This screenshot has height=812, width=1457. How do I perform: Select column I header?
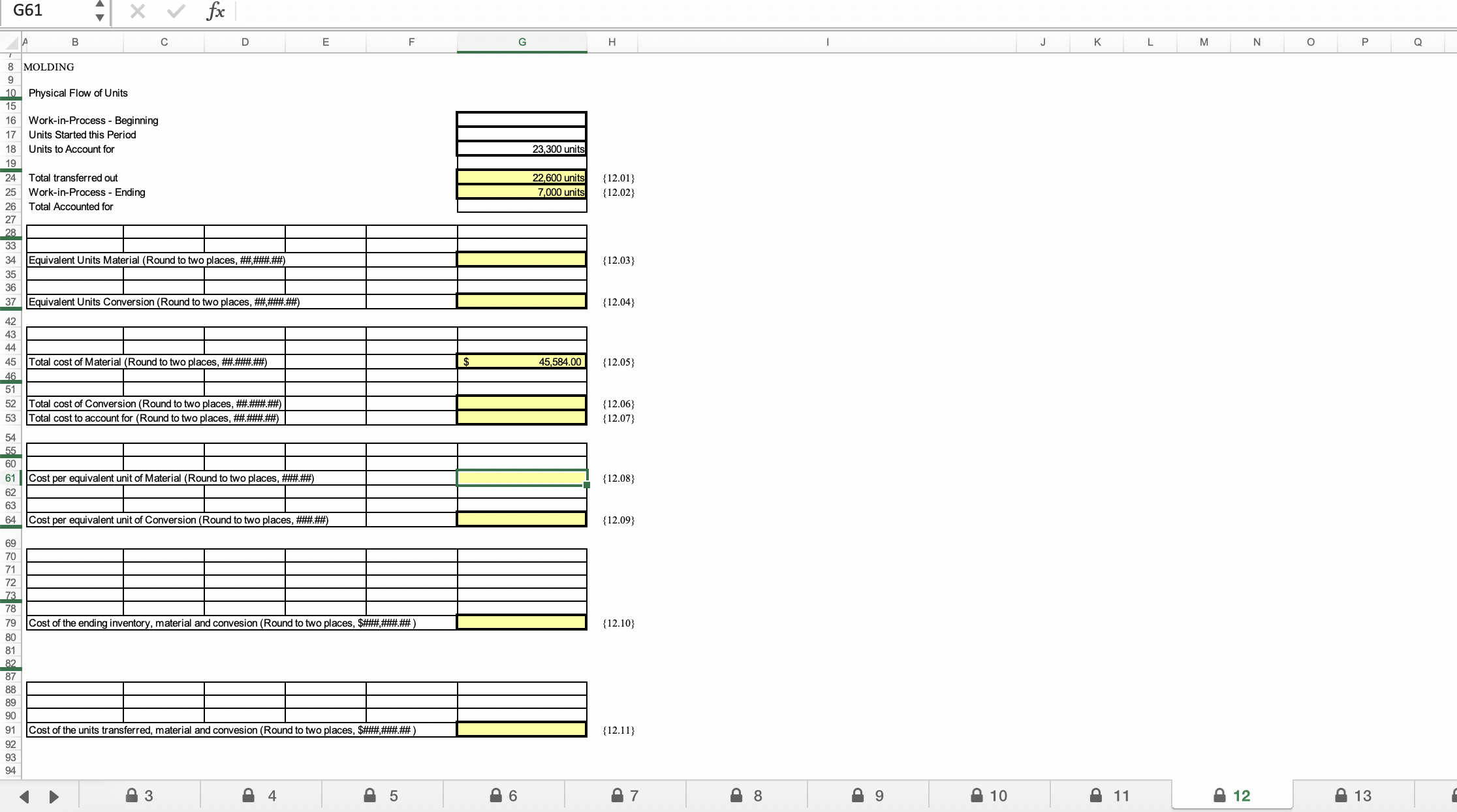pyautogui.click(x=827, y=42)
